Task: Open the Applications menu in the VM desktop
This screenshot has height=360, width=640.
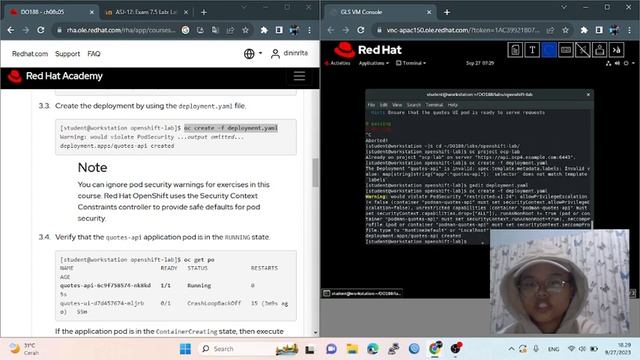Action: tap(373, 63)
